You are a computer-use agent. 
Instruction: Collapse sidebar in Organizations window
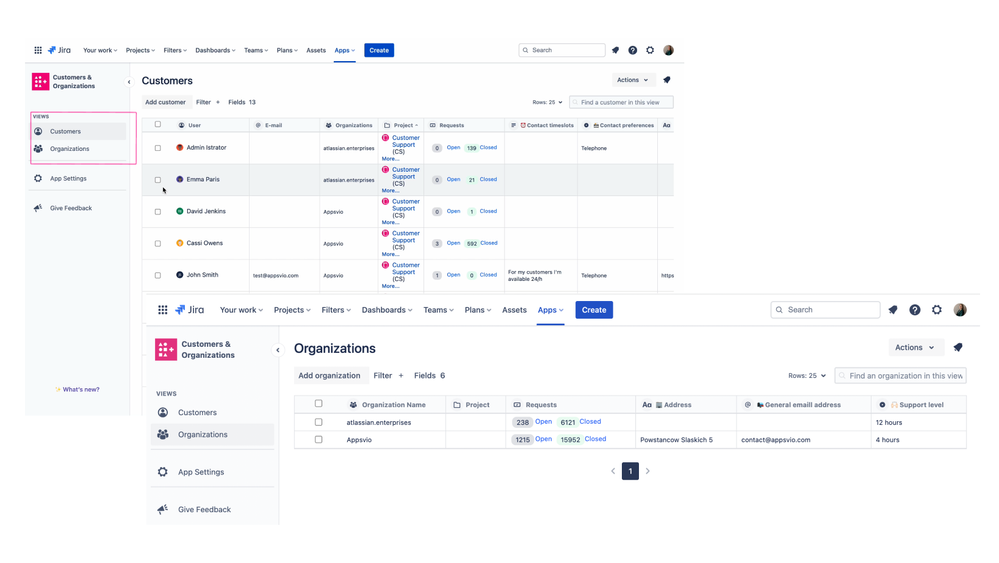pos(278,350)
